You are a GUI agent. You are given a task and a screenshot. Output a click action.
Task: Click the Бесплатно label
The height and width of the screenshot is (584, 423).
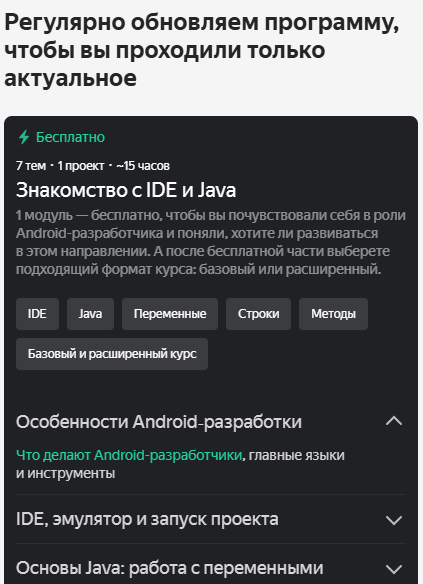(x=70, y=137)
